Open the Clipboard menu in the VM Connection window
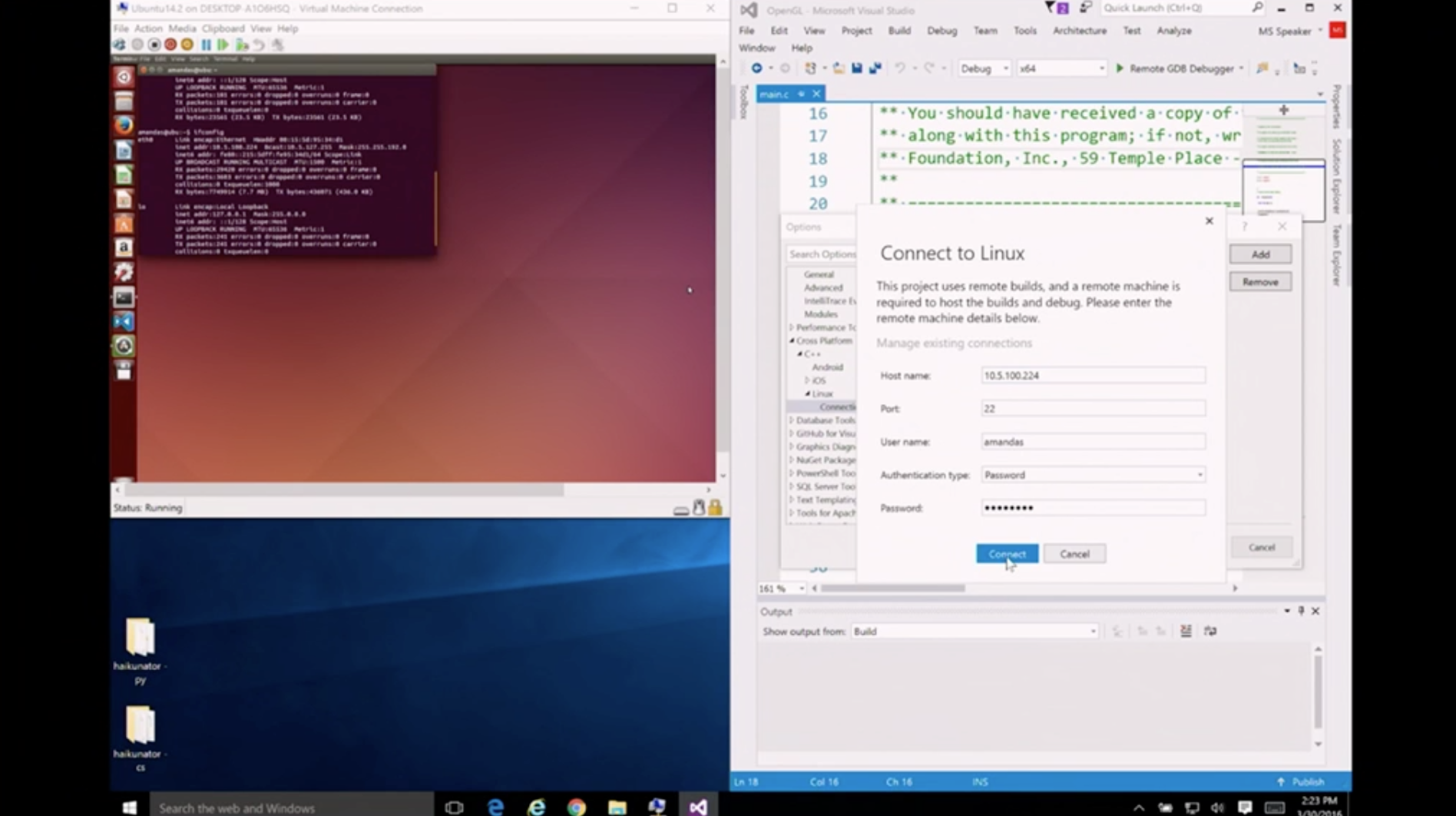The height and width of the screenshot is (816, 1456). (x=223, y=28)
